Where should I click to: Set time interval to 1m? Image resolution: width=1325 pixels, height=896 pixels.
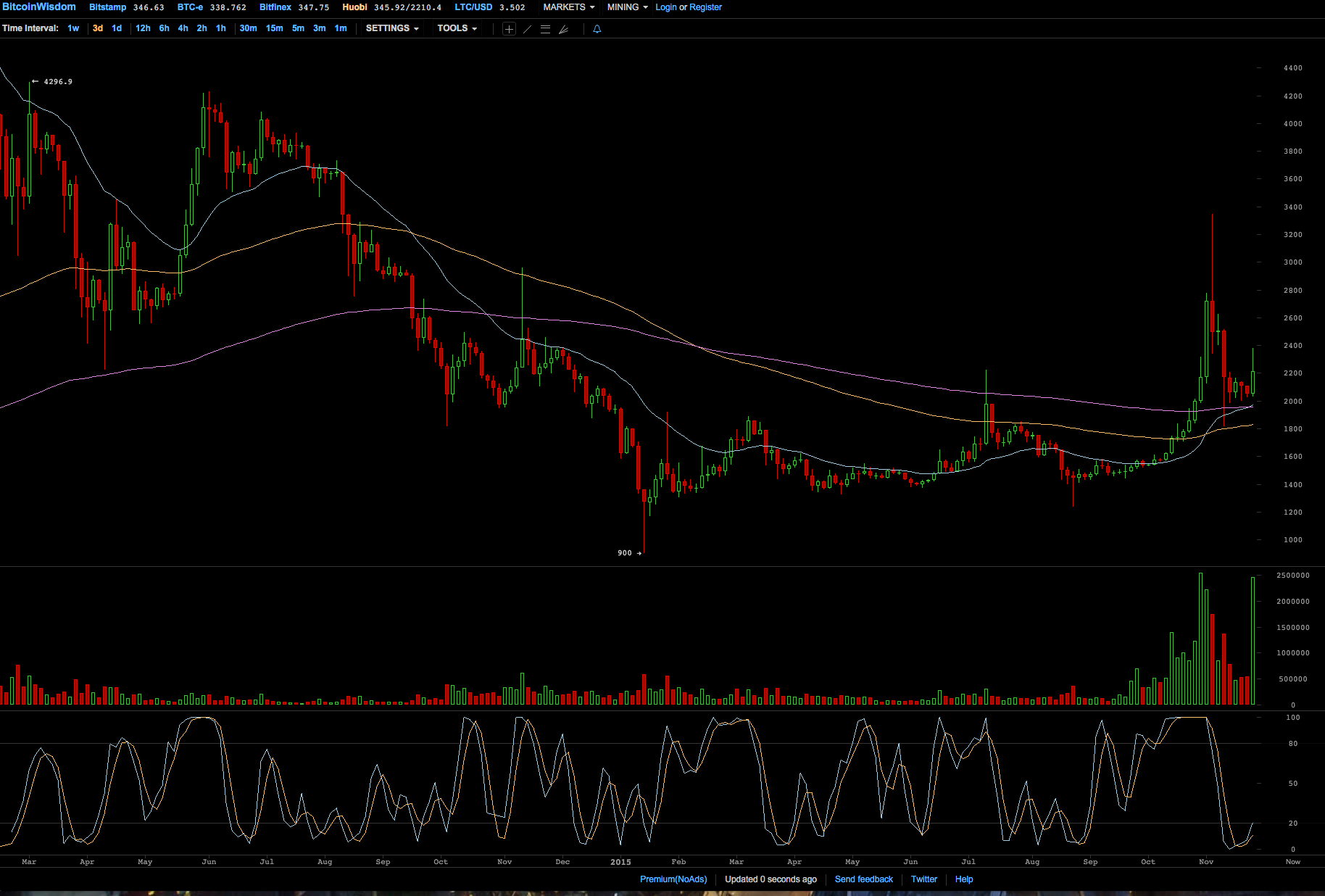point(341,28)
